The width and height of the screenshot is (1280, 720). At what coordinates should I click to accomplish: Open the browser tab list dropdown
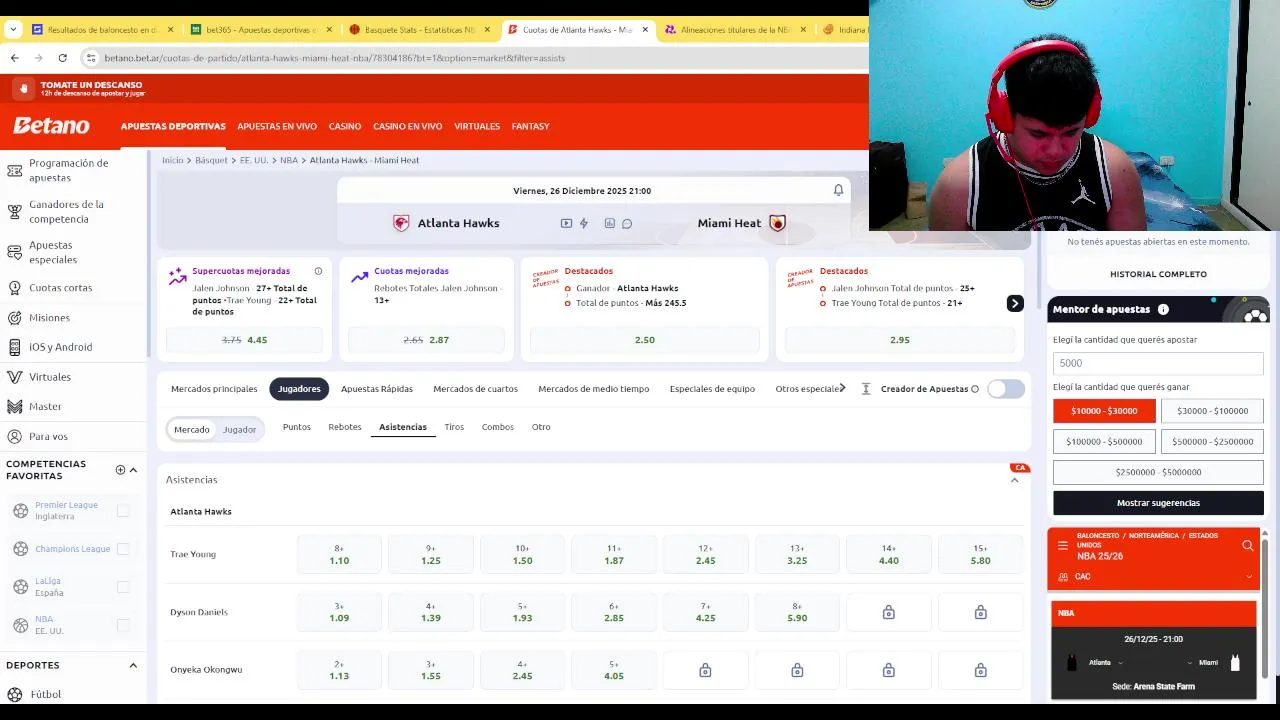(x=13, y=30)
